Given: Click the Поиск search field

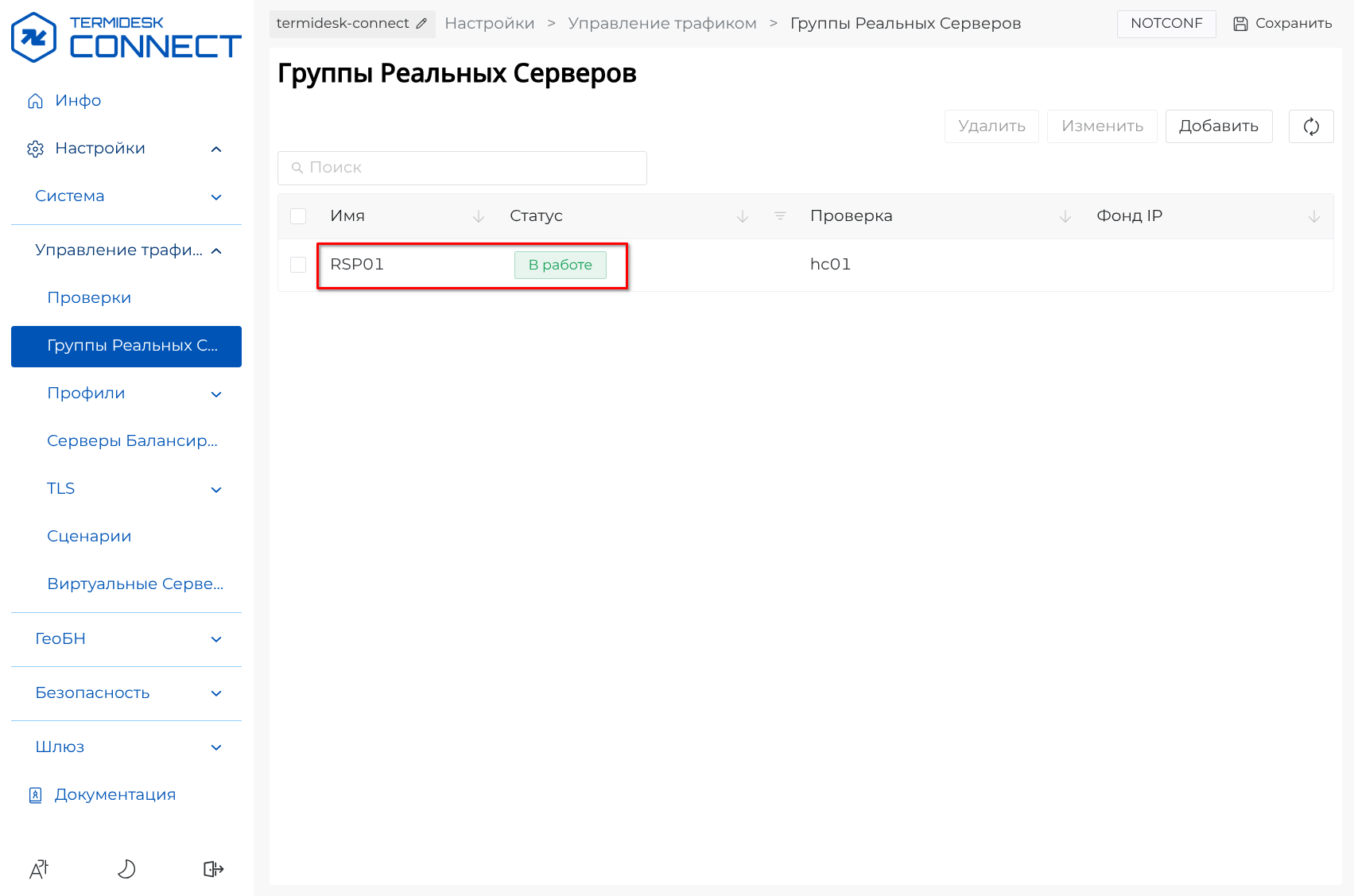Looking at the screenshot, I should [x=462, y=168].
